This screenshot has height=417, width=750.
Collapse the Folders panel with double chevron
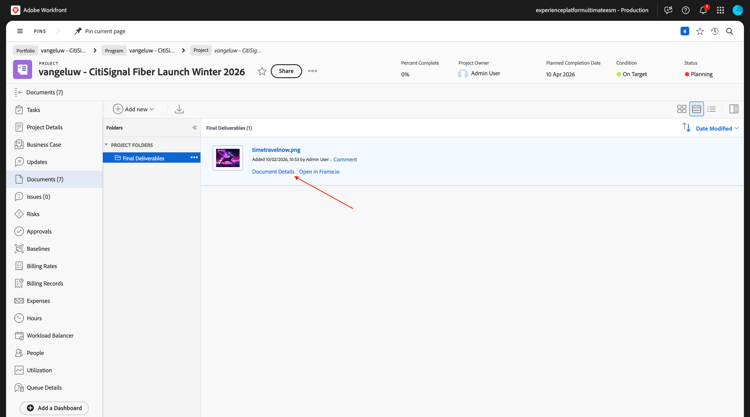click(194, 128)
